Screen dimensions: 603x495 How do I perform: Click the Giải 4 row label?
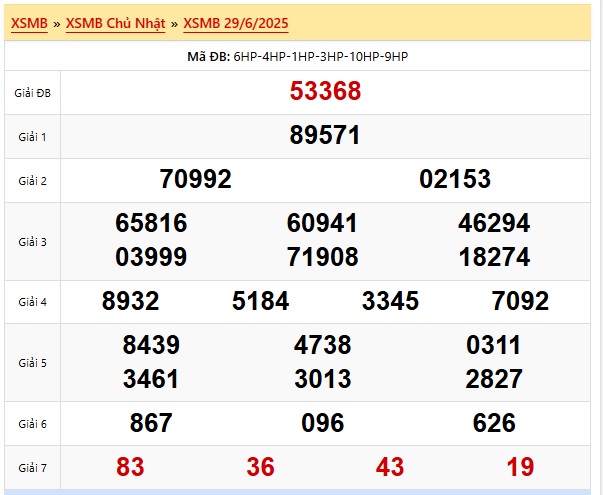[x=32, y=302]
